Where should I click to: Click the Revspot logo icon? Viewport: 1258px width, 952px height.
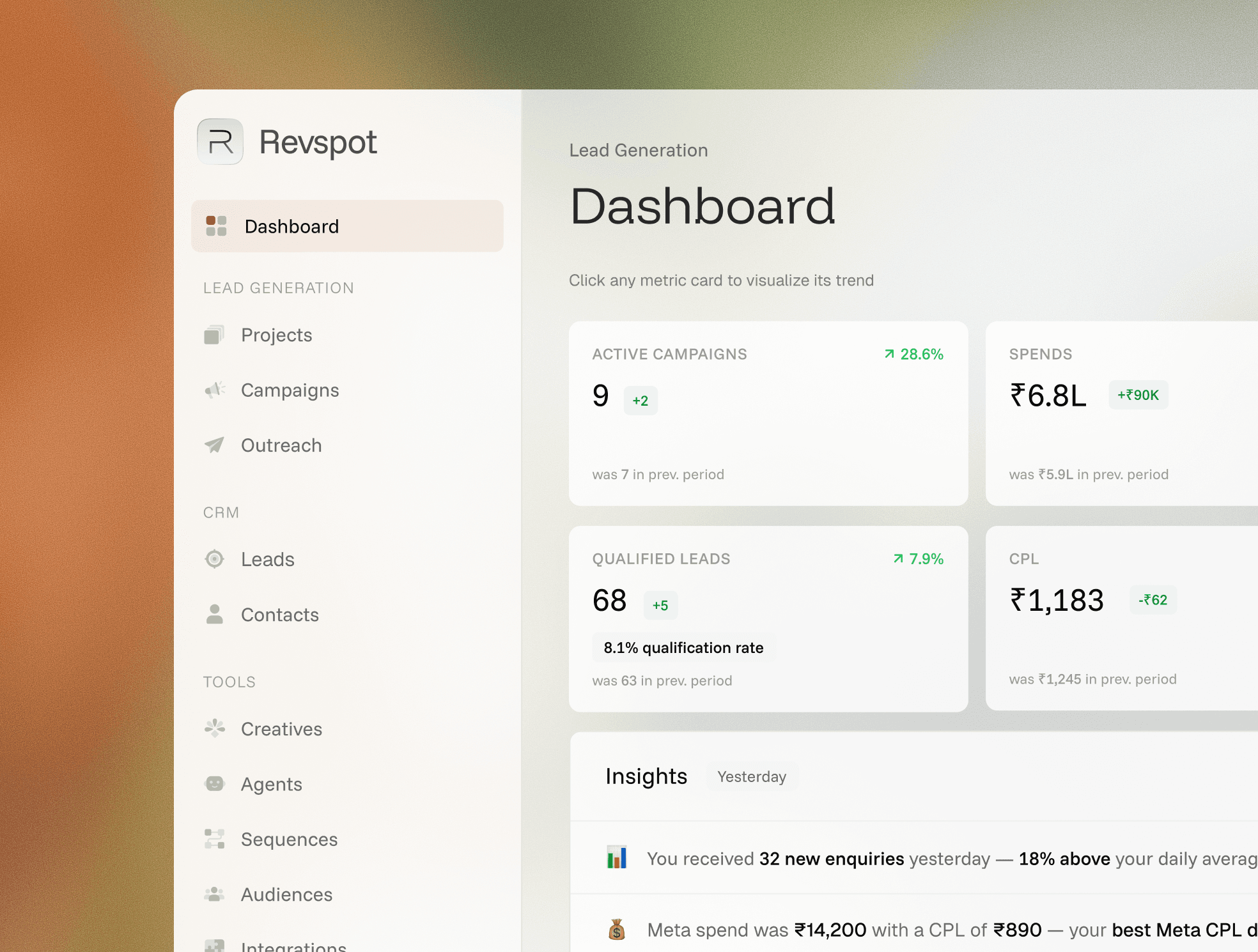point(221,142)
